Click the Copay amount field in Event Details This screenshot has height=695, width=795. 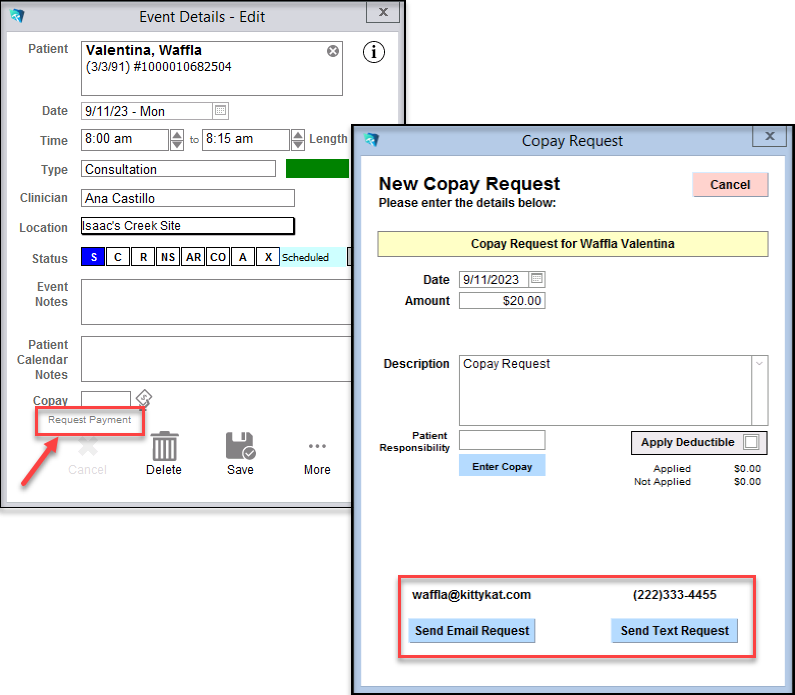point(106,398)
